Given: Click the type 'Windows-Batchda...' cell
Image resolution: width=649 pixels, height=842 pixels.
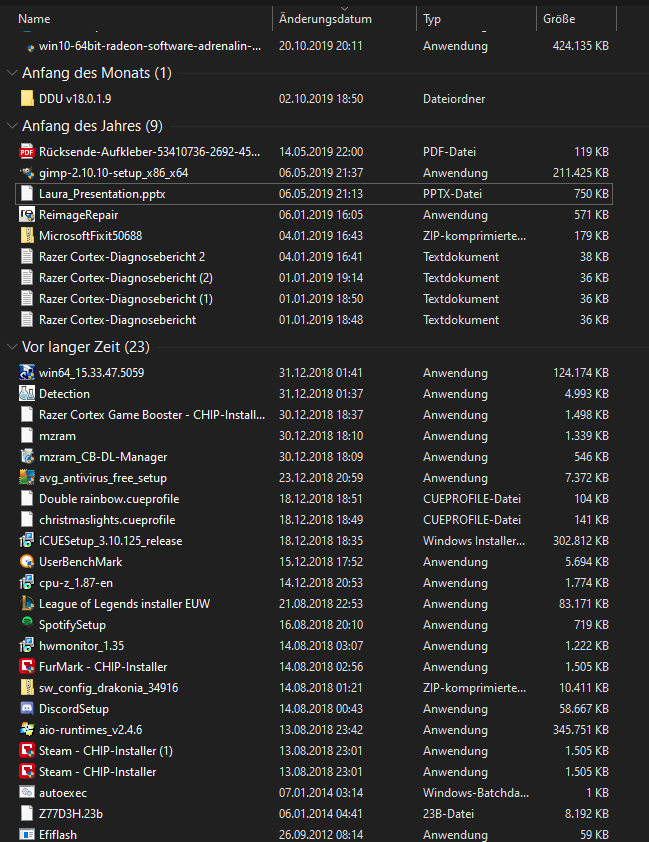Looking at the screenshot, I should point(476,793).
